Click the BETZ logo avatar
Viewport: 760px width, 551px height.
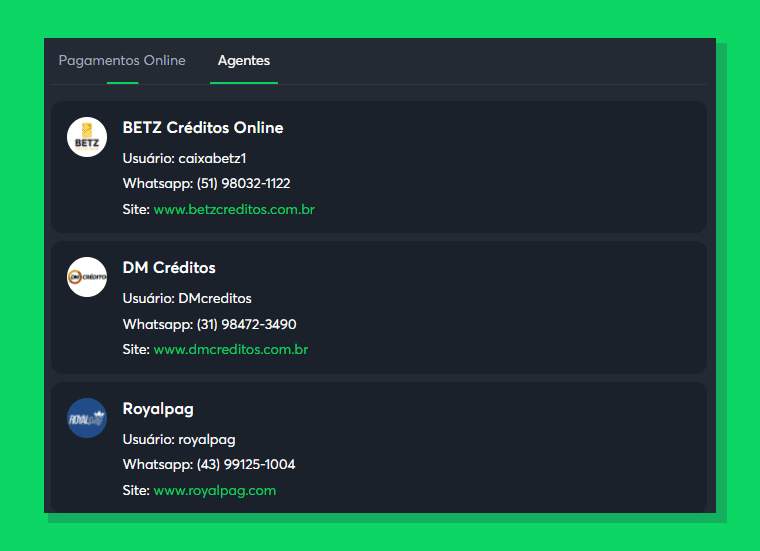click(x=87, y=137)
